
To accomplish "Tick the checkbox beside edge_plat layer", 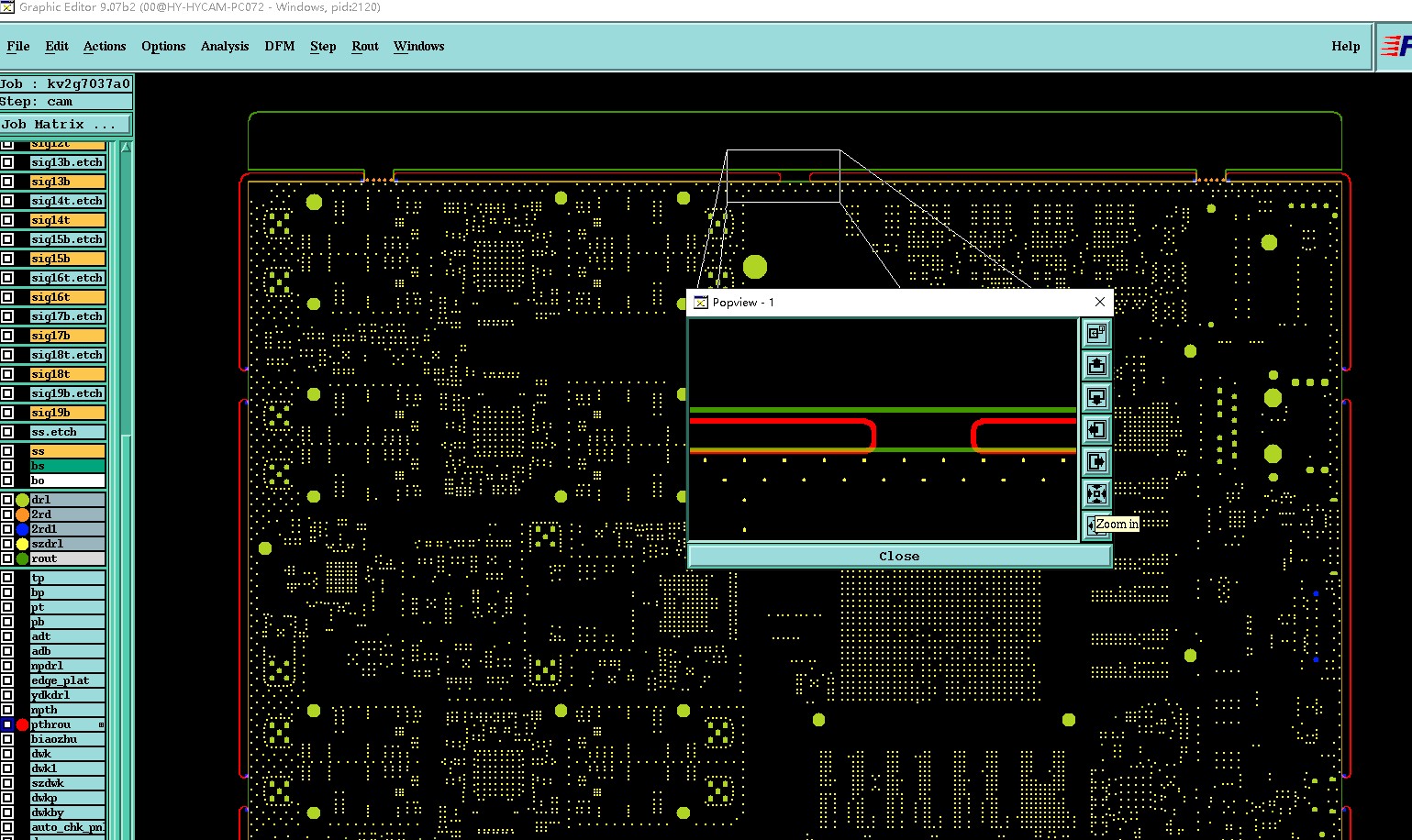I will [x=7, y=680].
